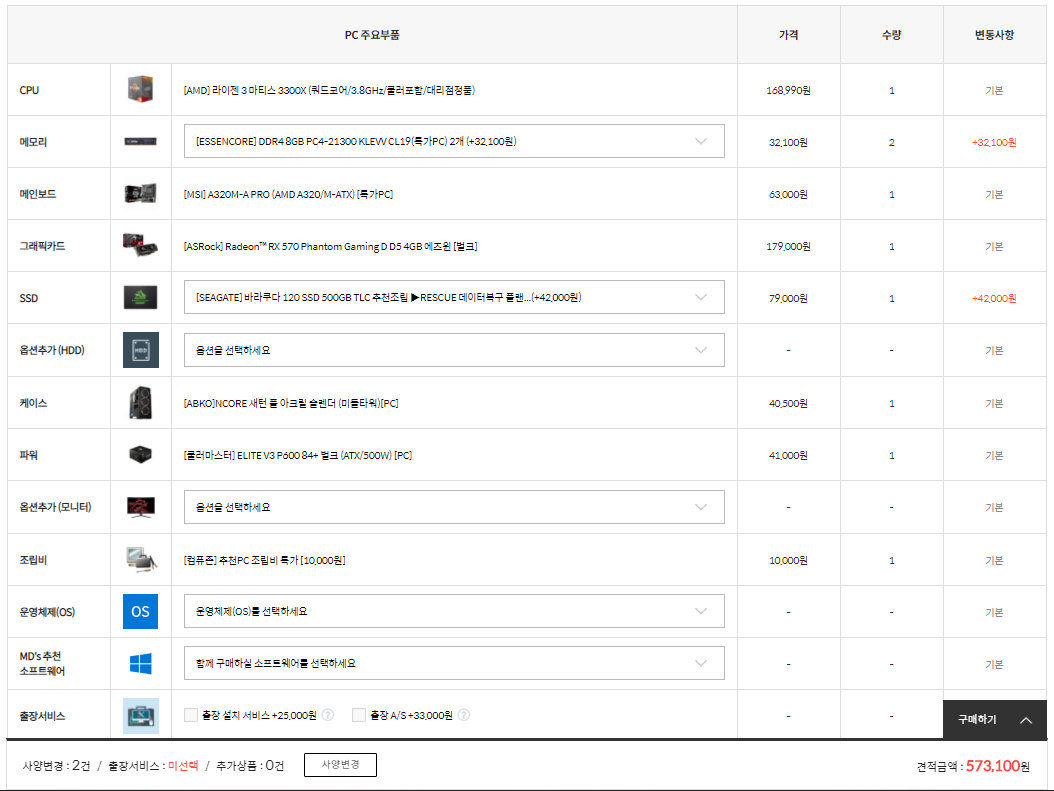Click the blue OS icon
This screenshot has height=791, width=1054.
click(140, 611)
